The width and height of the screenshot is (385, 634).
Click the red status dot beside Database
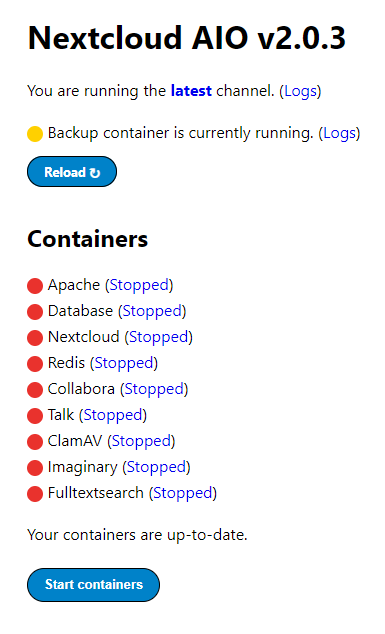(x=35, y=312)
